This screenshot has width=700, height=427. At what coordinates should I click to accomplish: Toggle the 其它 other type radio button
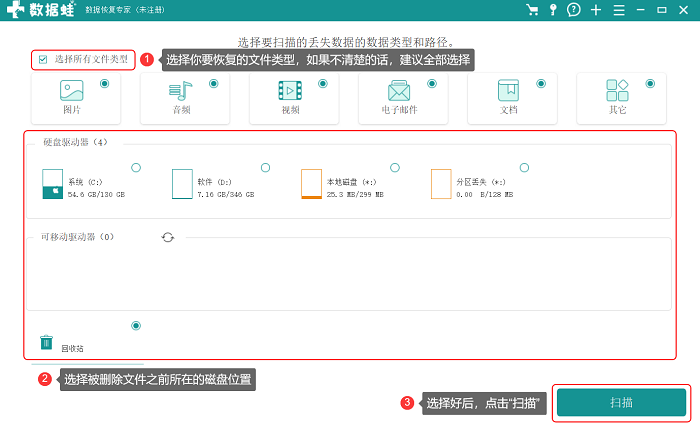[650, 84]
